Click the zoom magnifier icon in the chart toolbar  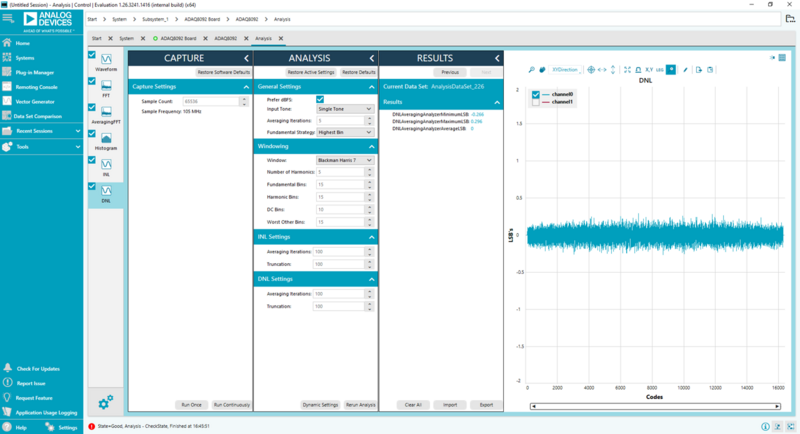[534, 69]
